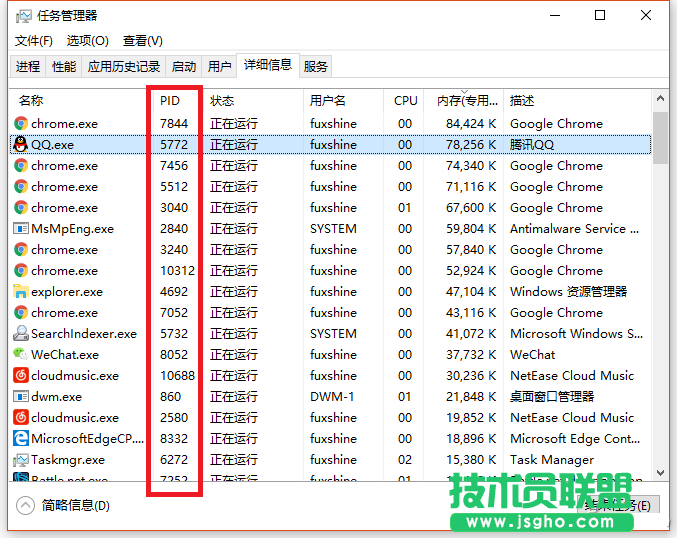677x538 pixels.
Task: Click the QQ penguin icon
Action: coord(20,144)
